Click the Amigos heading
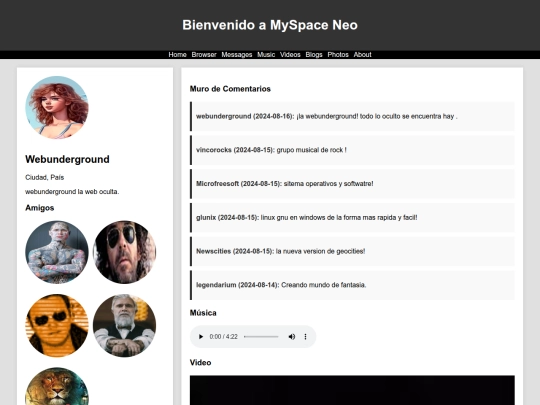 pyautogui.click(x=40, y=208)
